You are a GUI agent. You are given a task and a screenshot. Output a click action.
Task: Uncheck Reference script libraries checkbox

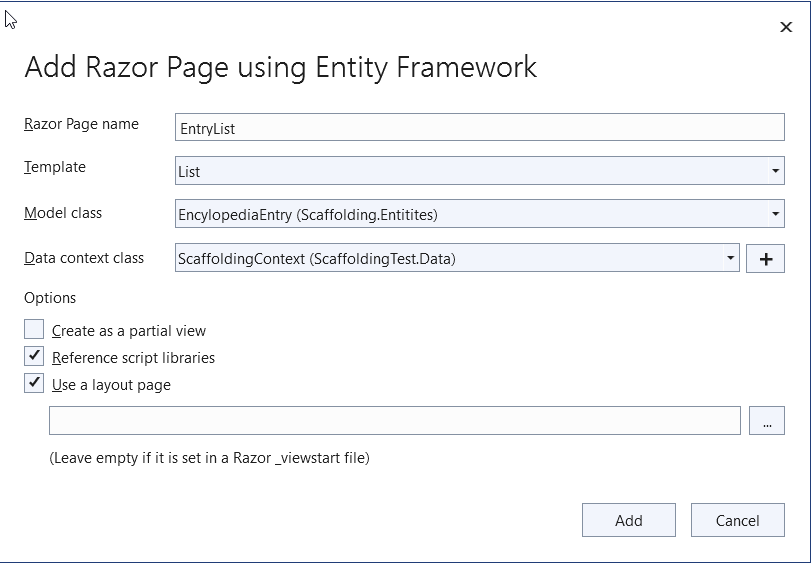34,356
